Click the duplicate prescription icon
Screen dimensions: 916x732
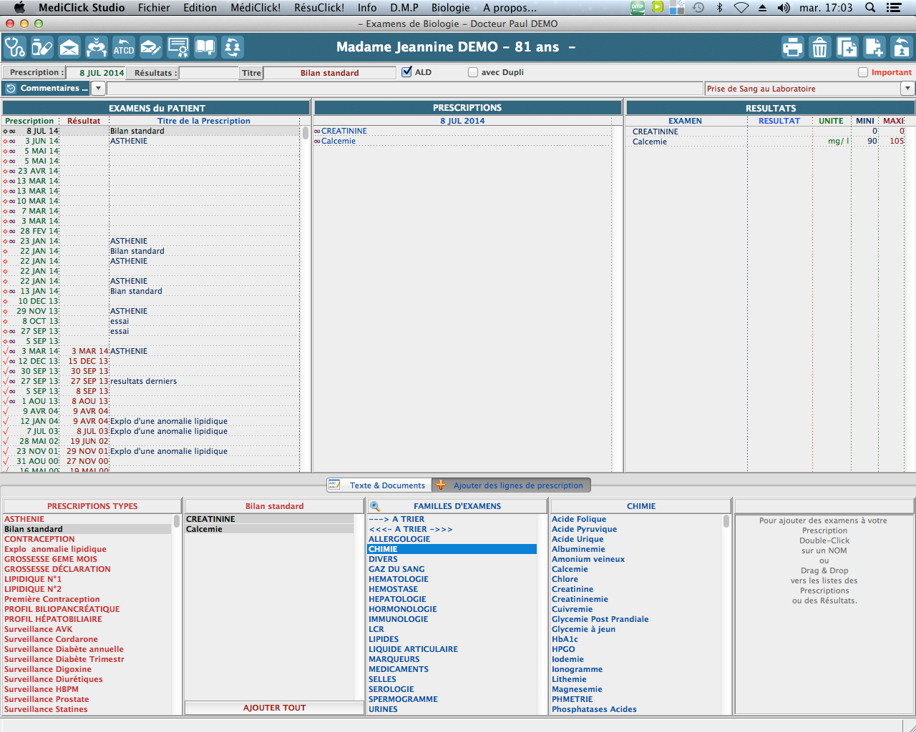point(846,47)
